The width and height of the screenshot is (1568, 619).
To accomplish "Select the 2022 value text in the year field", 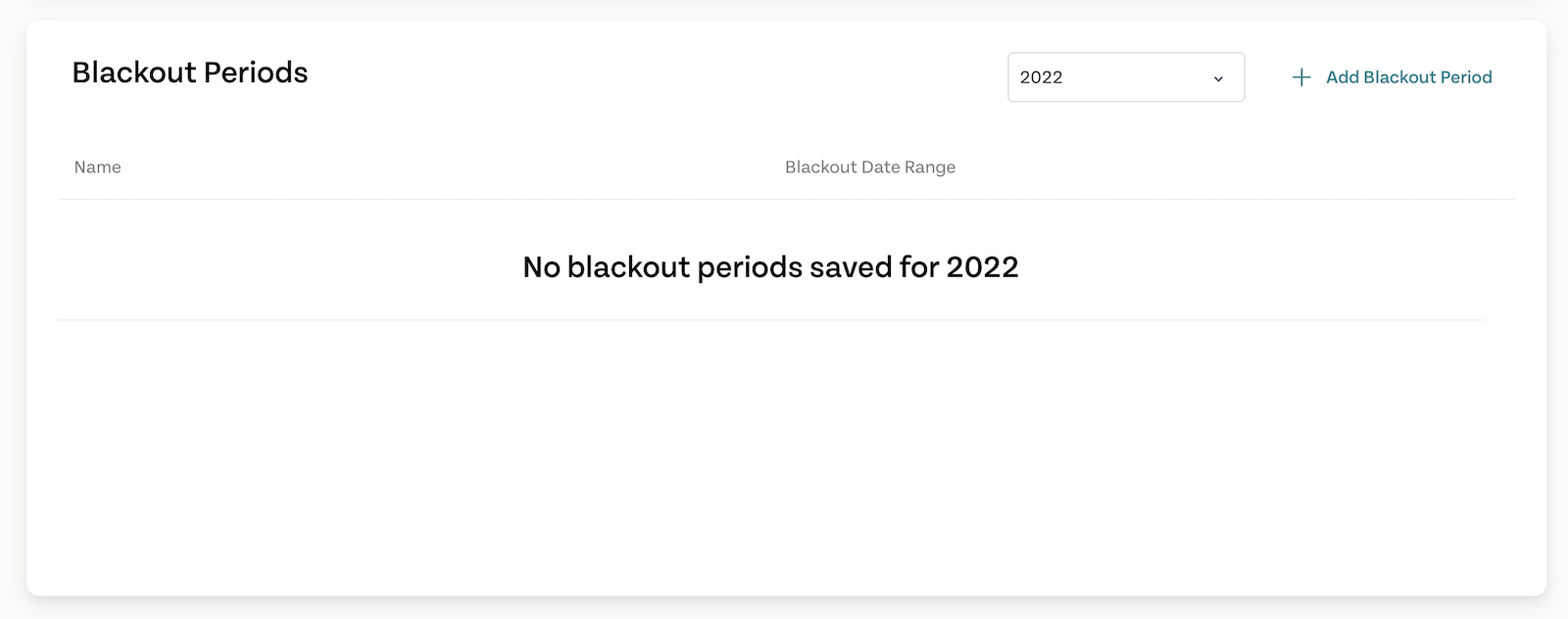I will pos(1041,77).
